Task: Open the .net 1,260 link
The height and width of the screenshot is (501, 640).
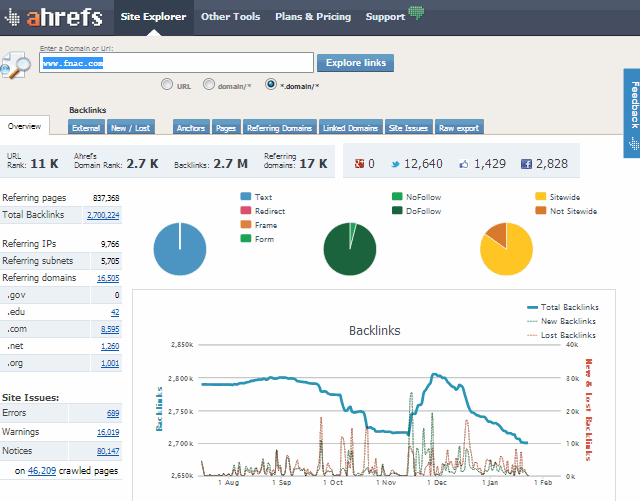Action: 110,346
